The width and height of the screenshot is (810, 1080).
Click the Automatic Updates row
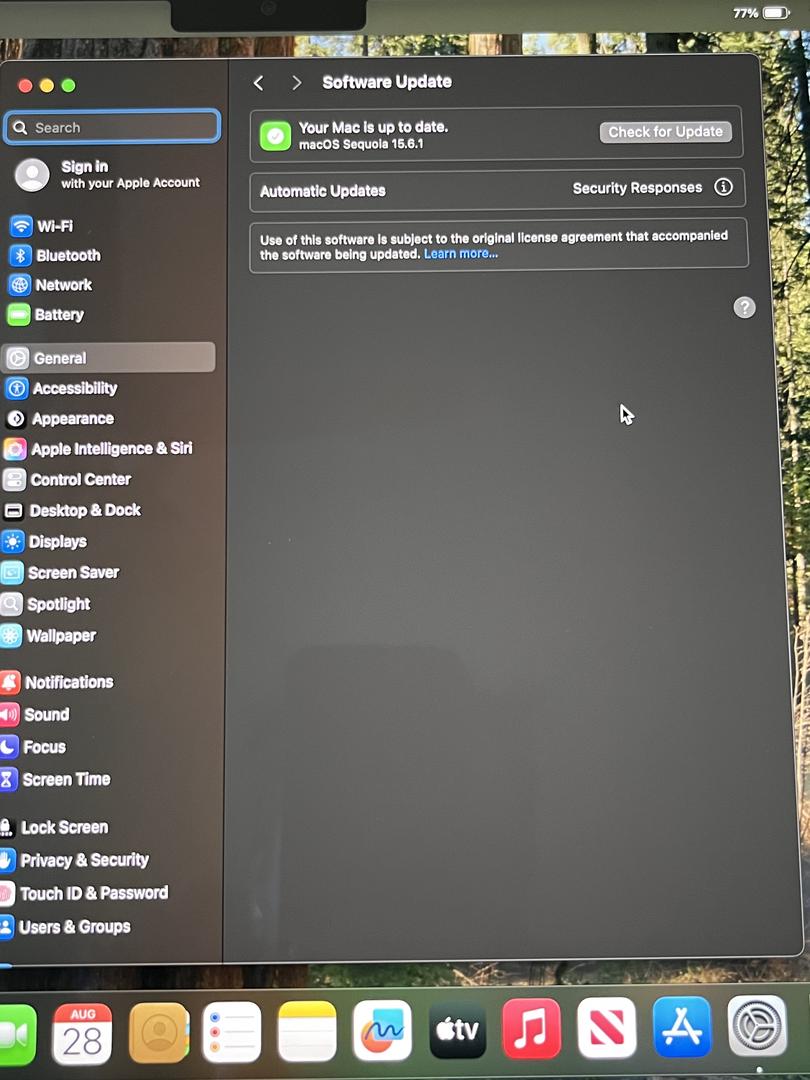497,189
